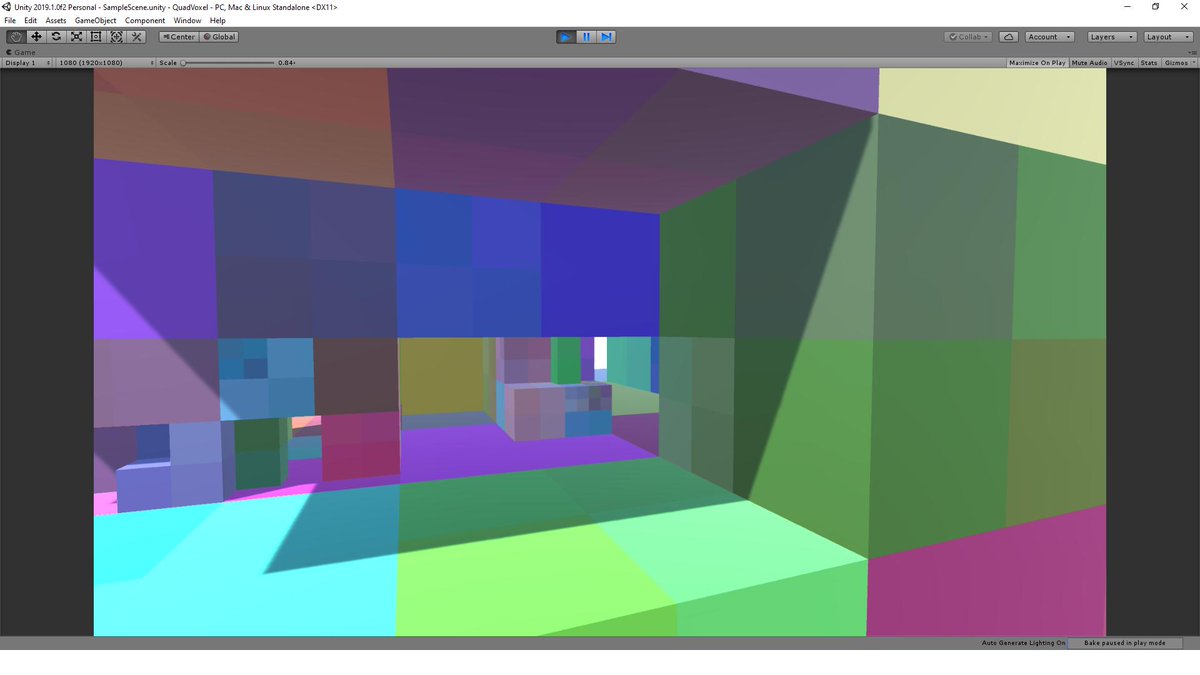Open the Display 1 dropdown
Image resolution: width=1200 pixels, height=675 pixels.
[27, 63]
